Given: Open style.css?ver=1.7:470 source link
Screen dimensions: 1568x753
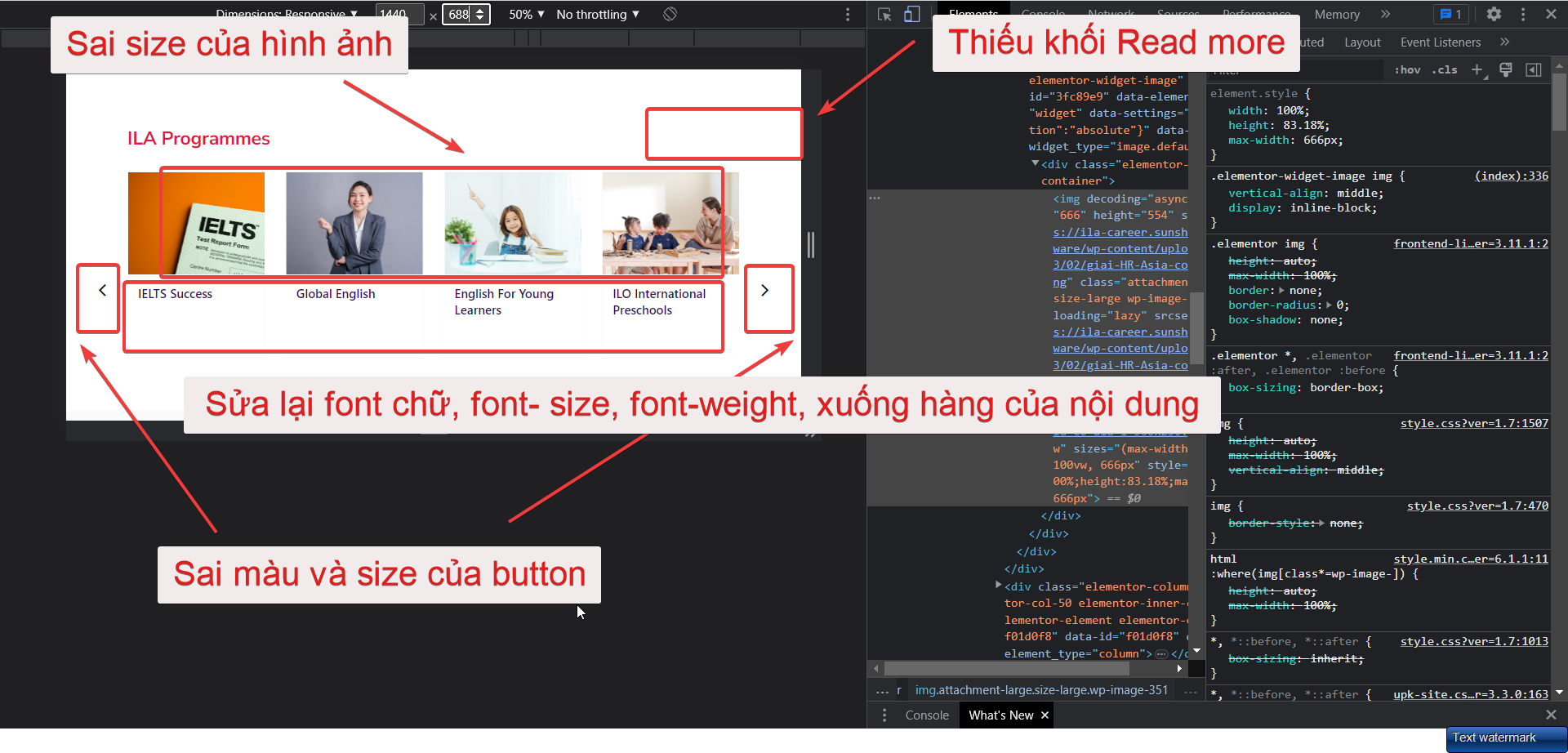Looking at the screenshot, I should point(1477,506).
